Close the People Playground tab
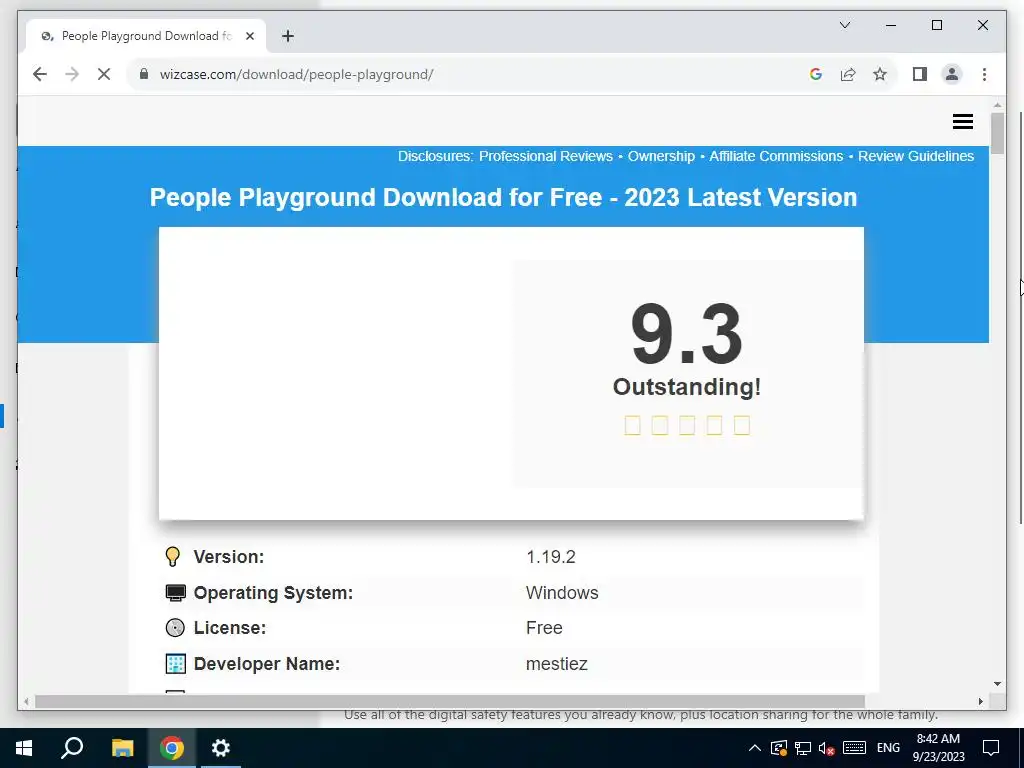1024x768 pixels. (249, 37)
